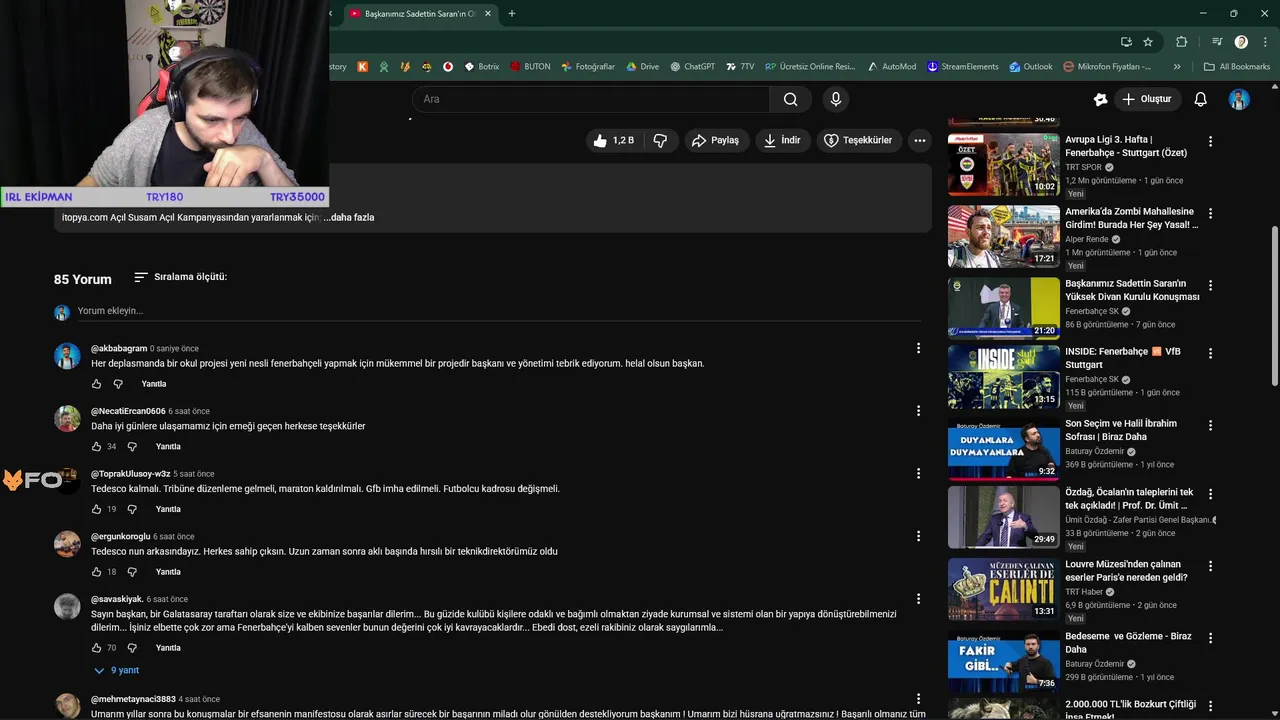The width and height of the screenshot is (1280, 720).
Task: Send thanks via Teşekkürler button
Action: pyautogui.click(x=858, y=141)
